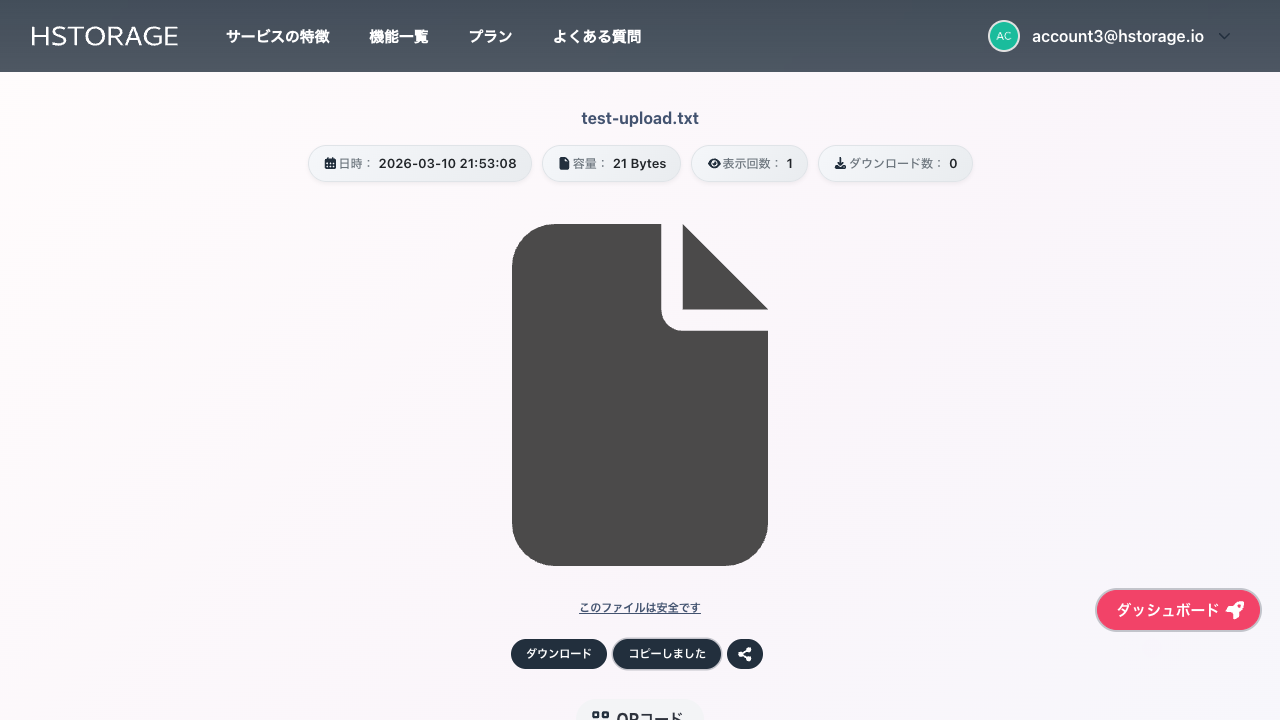The width and height of the screenshot is (1280, 720).
Task: Click the date value 2026-03-10 21:53:08
Action: point(447,163)
